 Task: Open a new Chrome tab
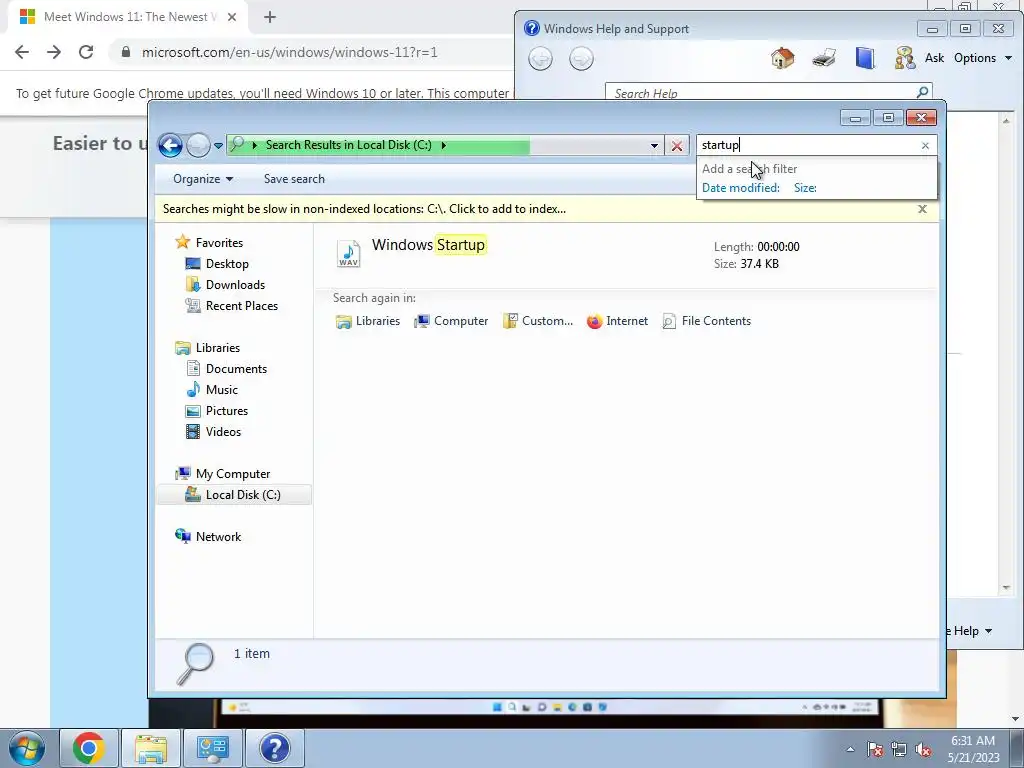coord(270,17)
